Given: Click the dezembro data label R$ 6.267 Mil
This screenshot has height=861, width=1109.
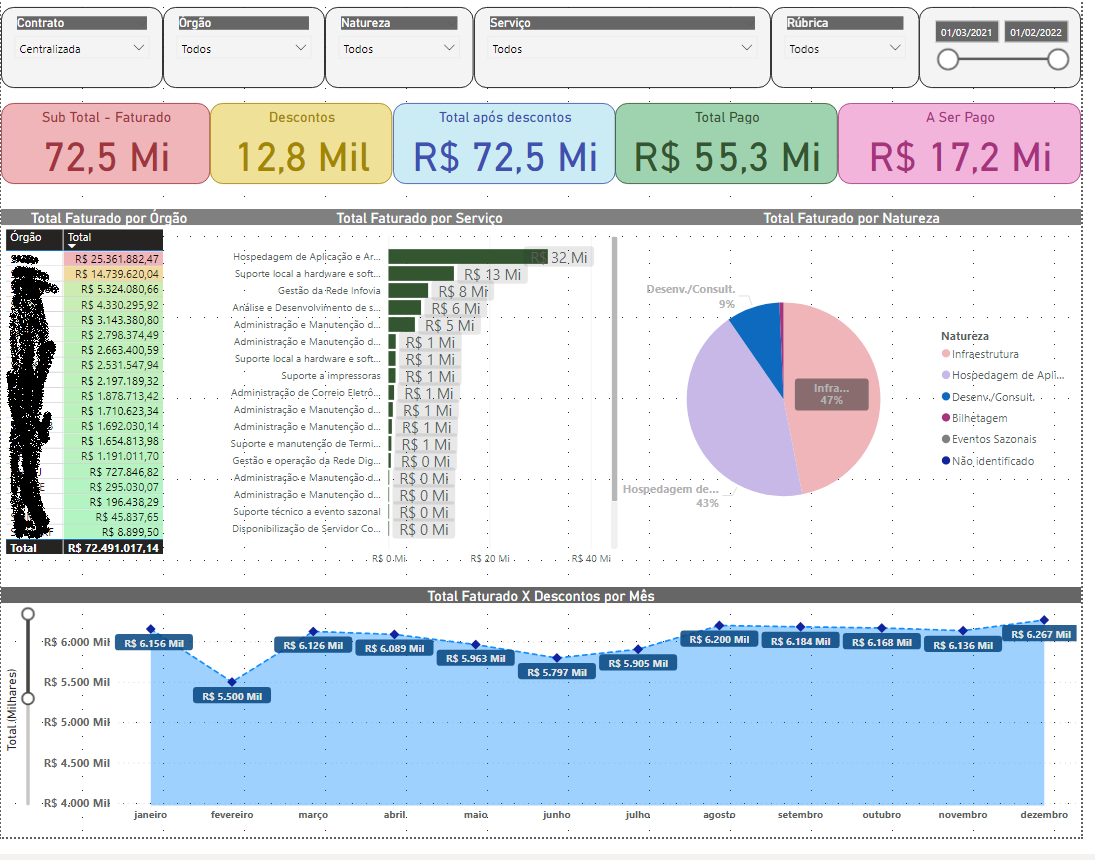Looking at the screenshot, I should [1041, 634].
